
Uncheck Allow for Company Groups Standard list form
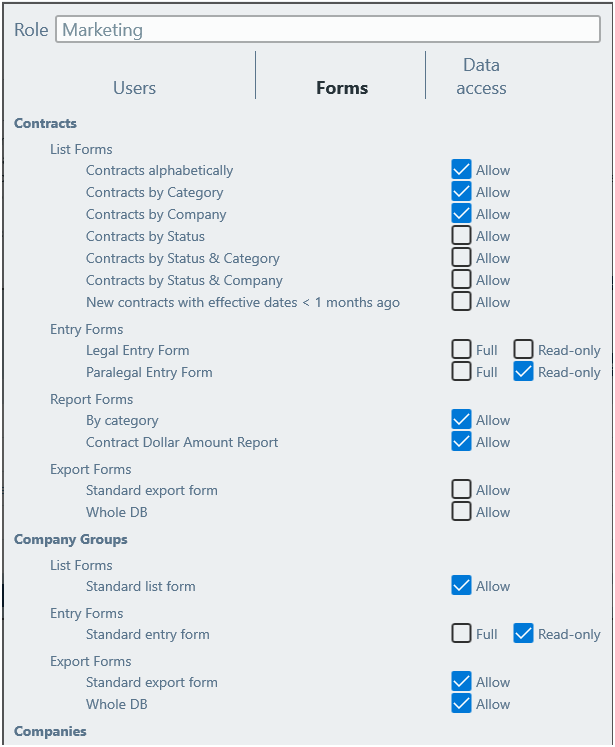461,587
